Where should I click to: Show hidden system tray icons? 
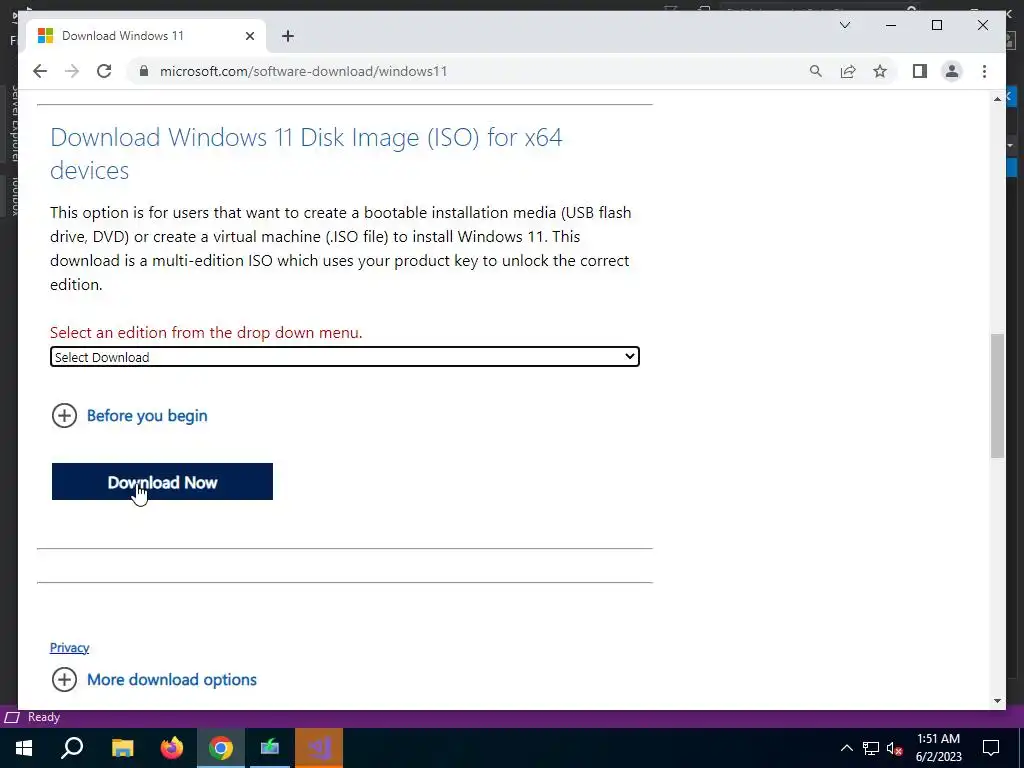click(846, 748)
